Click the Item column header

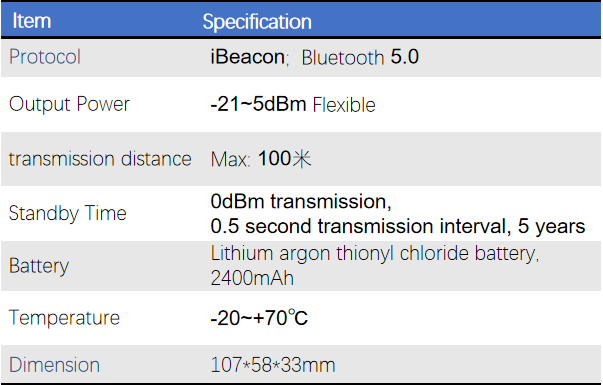[x=32, y=21]
